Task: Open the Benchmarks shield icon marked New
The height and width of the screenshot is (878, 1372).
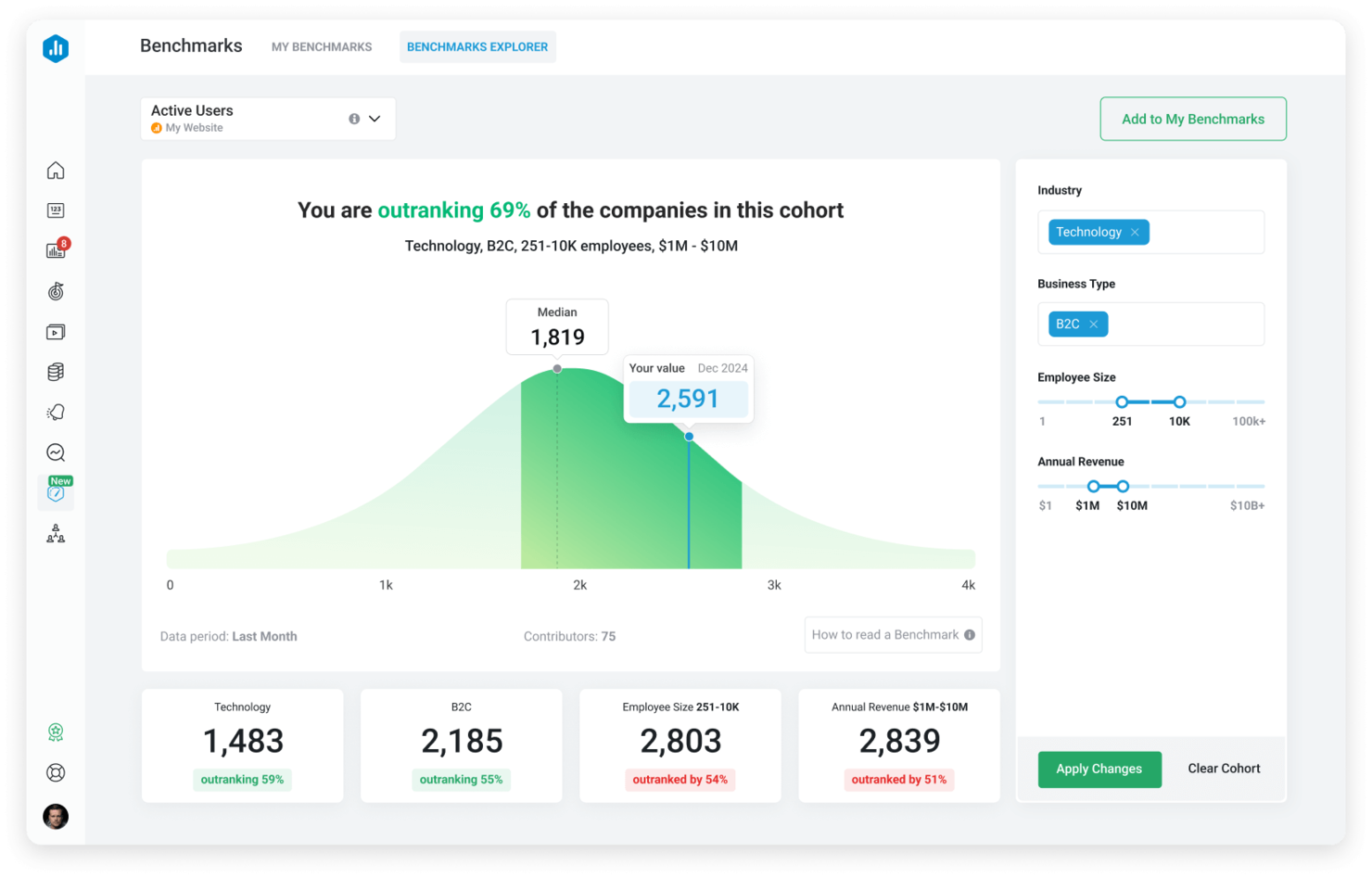Action: pos(56,494)
